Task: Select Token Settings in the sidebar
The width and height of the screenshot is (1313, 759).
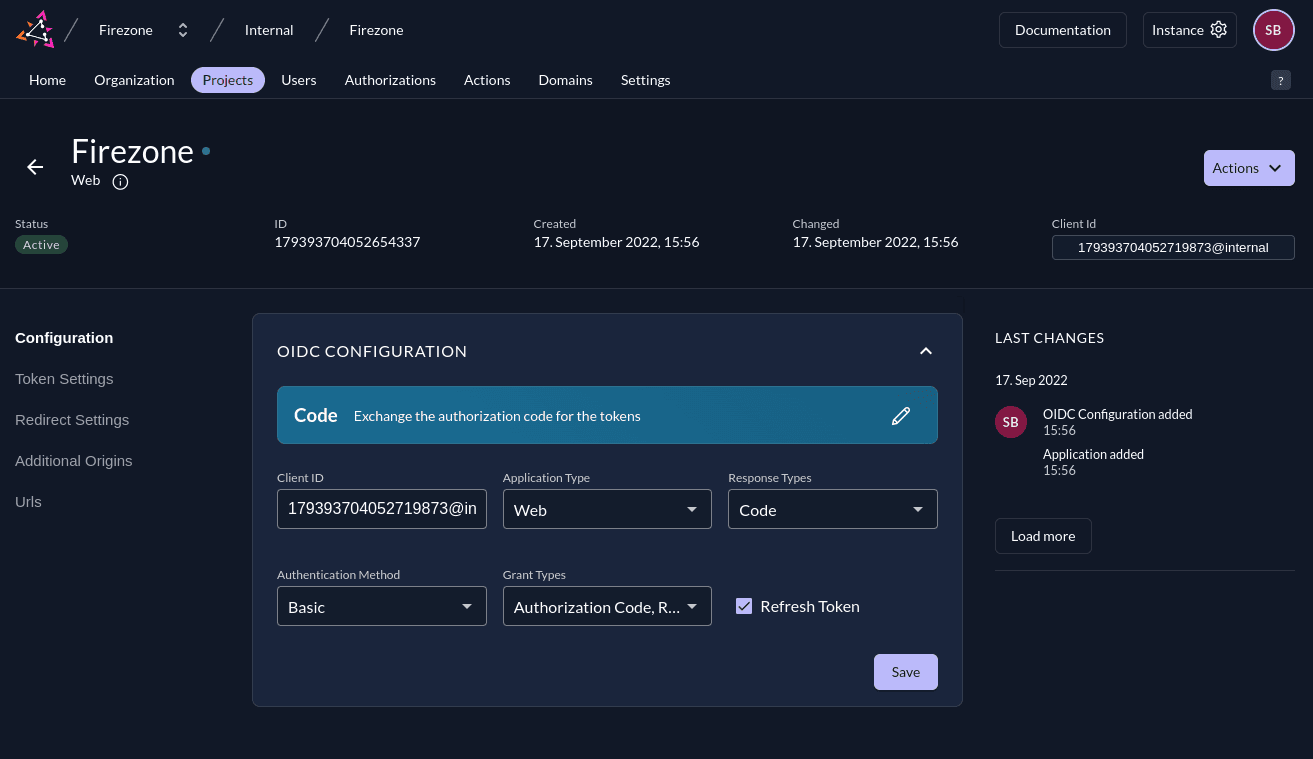Action: tap(64, 379)
